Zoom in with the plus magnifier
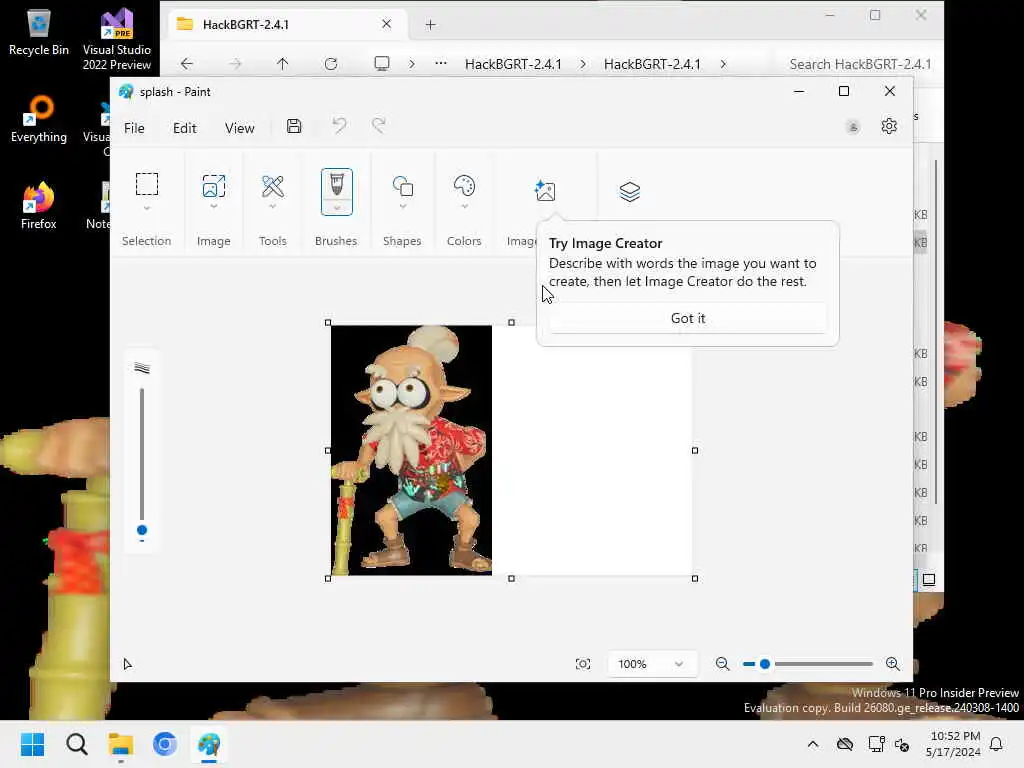The width and height of the screenshot is (1024, 768). 893,664
